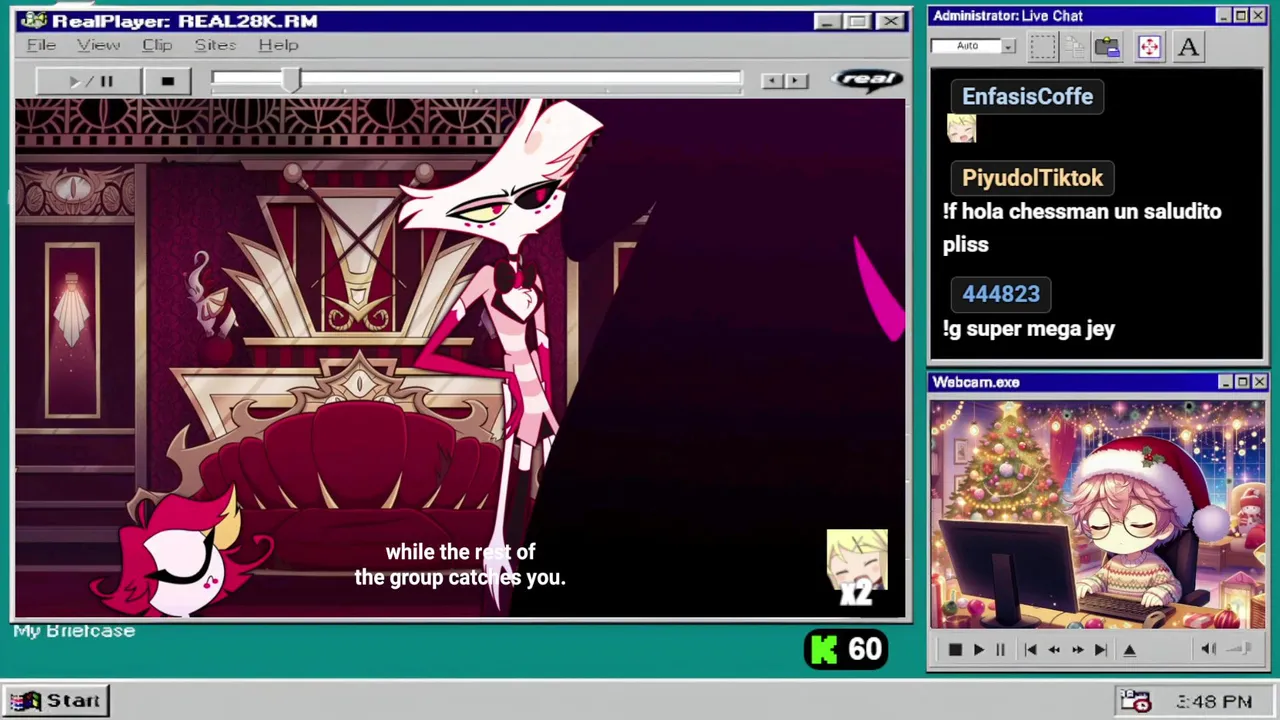The width and height of the screenshot is (1280, 720).
Task: Click the Webcam video image
Action: pyautogui.click(x=1097, y=515)
